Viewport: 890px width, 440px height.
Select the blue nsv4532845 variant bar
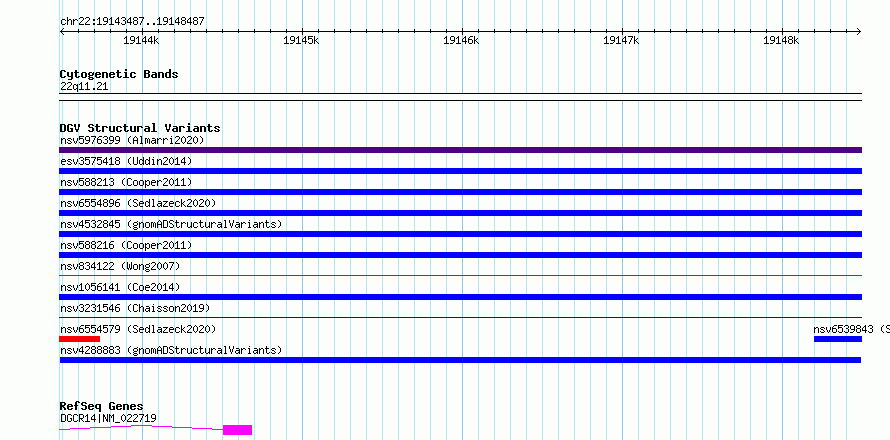460,234
